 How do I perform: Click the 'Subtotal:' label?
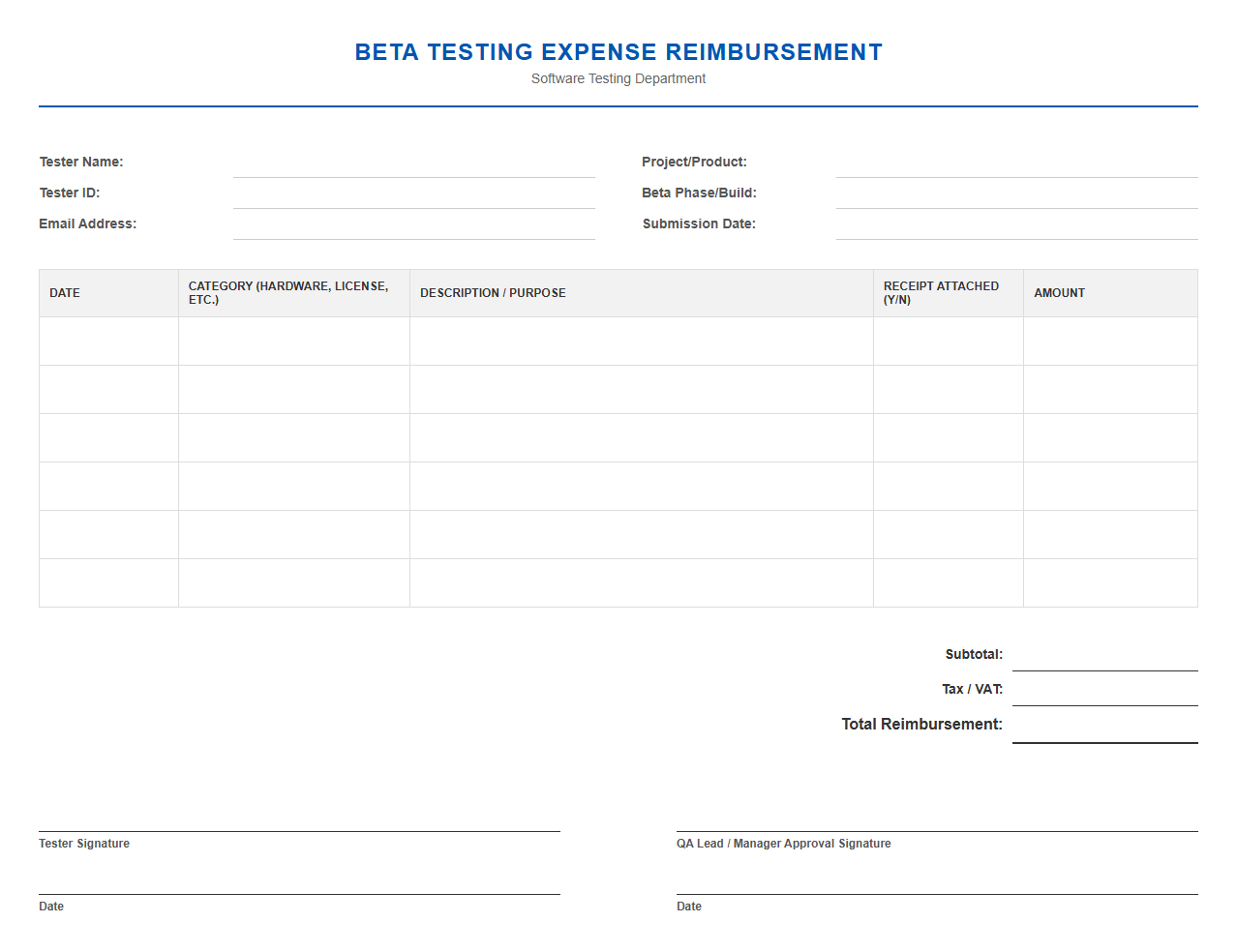974,655
